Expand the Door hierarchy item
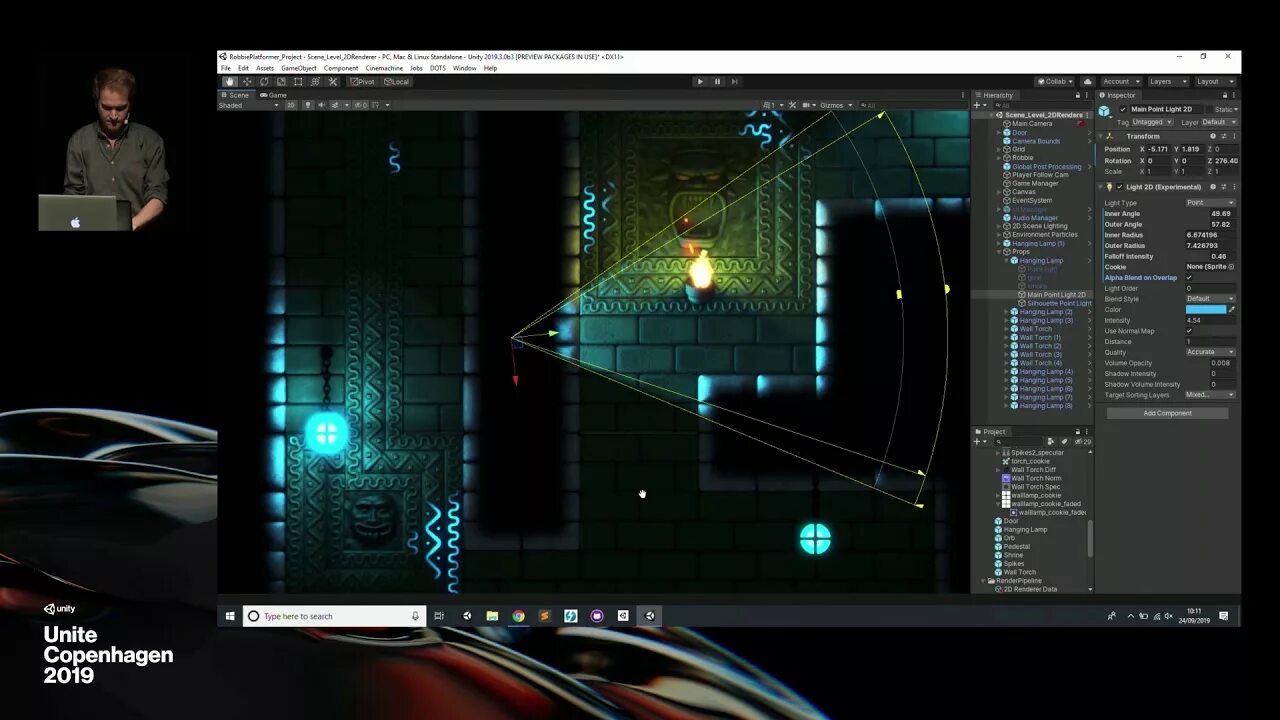This screenshot has height=720, width=1280. click(x=1000, y=133)
